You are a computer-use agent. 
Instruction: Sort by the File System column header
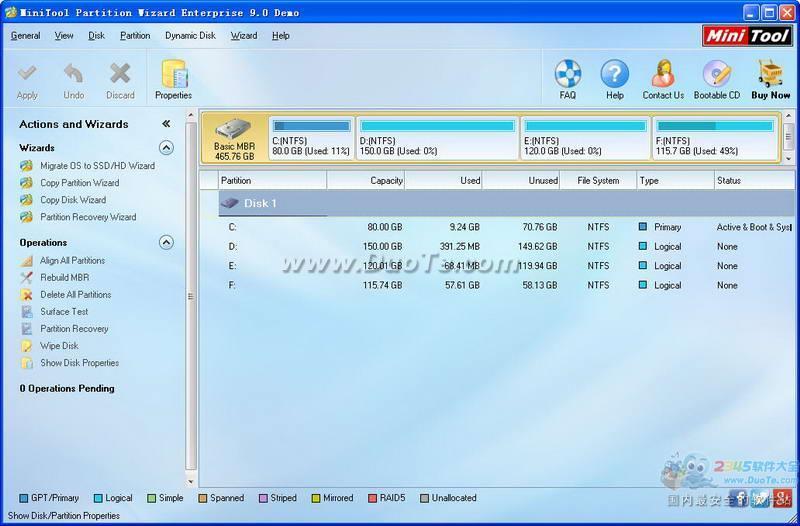tap(598, 181)
